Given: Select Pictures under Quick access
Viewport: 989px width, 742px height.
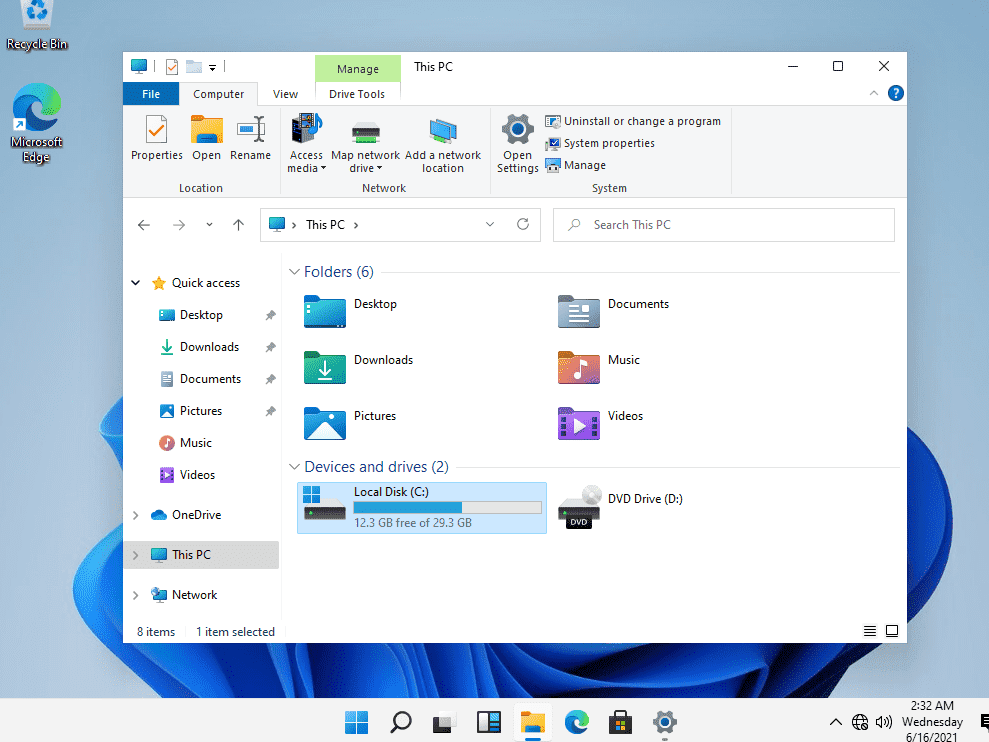Looking at the screenshot, I should click(201, 411).
